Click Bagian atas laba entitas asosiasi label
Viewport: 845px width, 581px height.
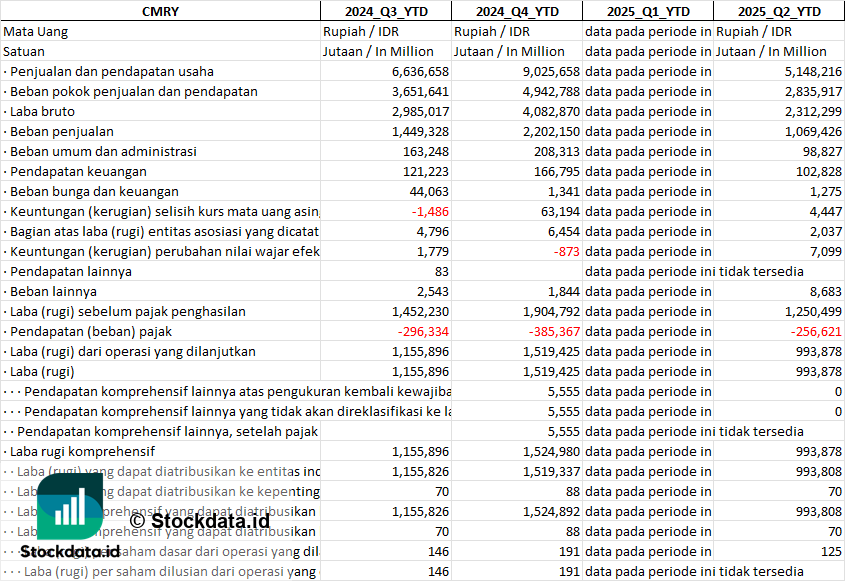[x=161, y=232]
